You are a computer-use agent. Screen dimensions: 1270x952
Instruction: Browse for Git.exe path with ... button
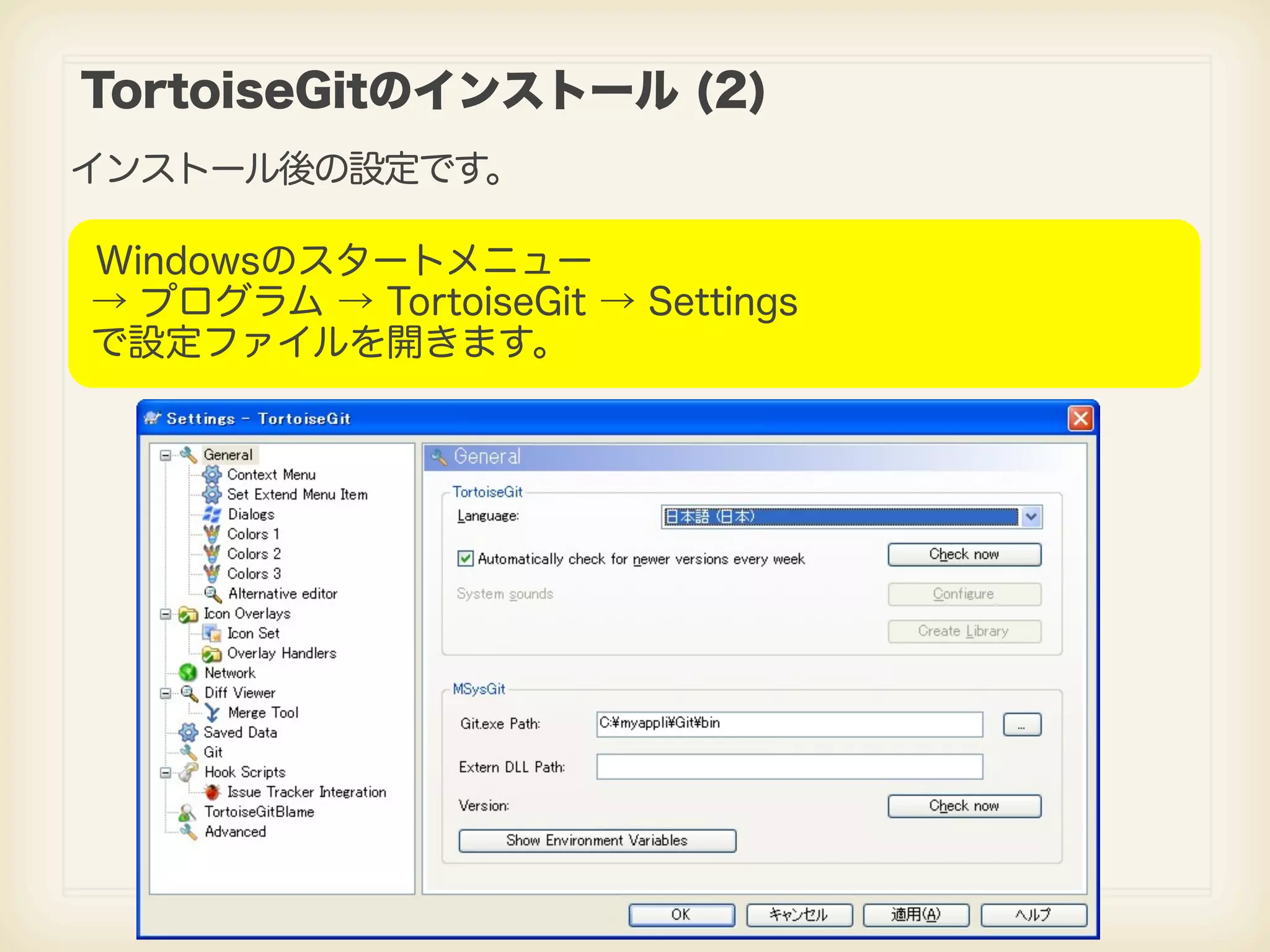point(1021,725)
